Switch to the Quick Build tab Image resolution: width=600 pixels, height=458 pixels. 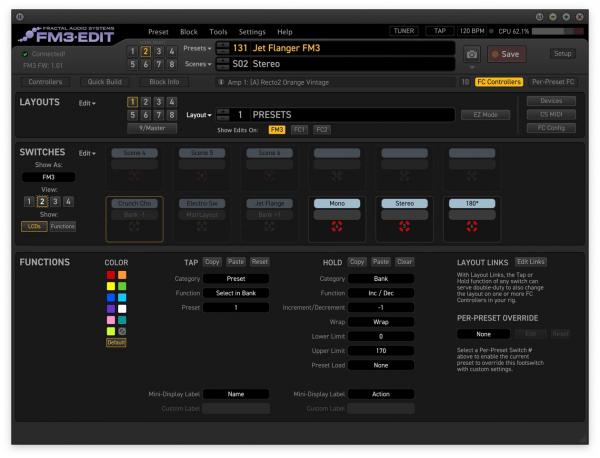[104, 82]
